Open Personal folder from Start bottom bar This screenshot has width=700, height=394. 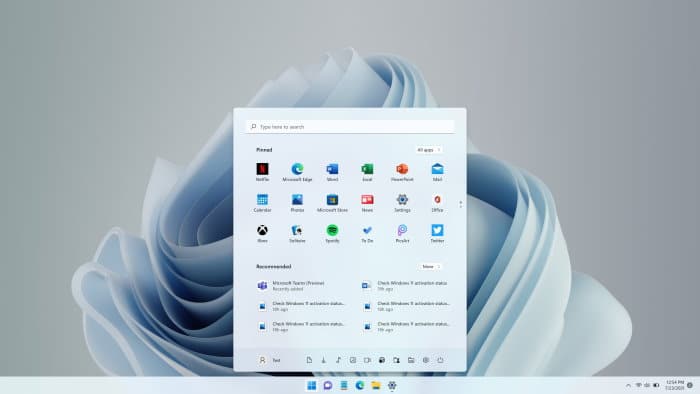[396, 360]
